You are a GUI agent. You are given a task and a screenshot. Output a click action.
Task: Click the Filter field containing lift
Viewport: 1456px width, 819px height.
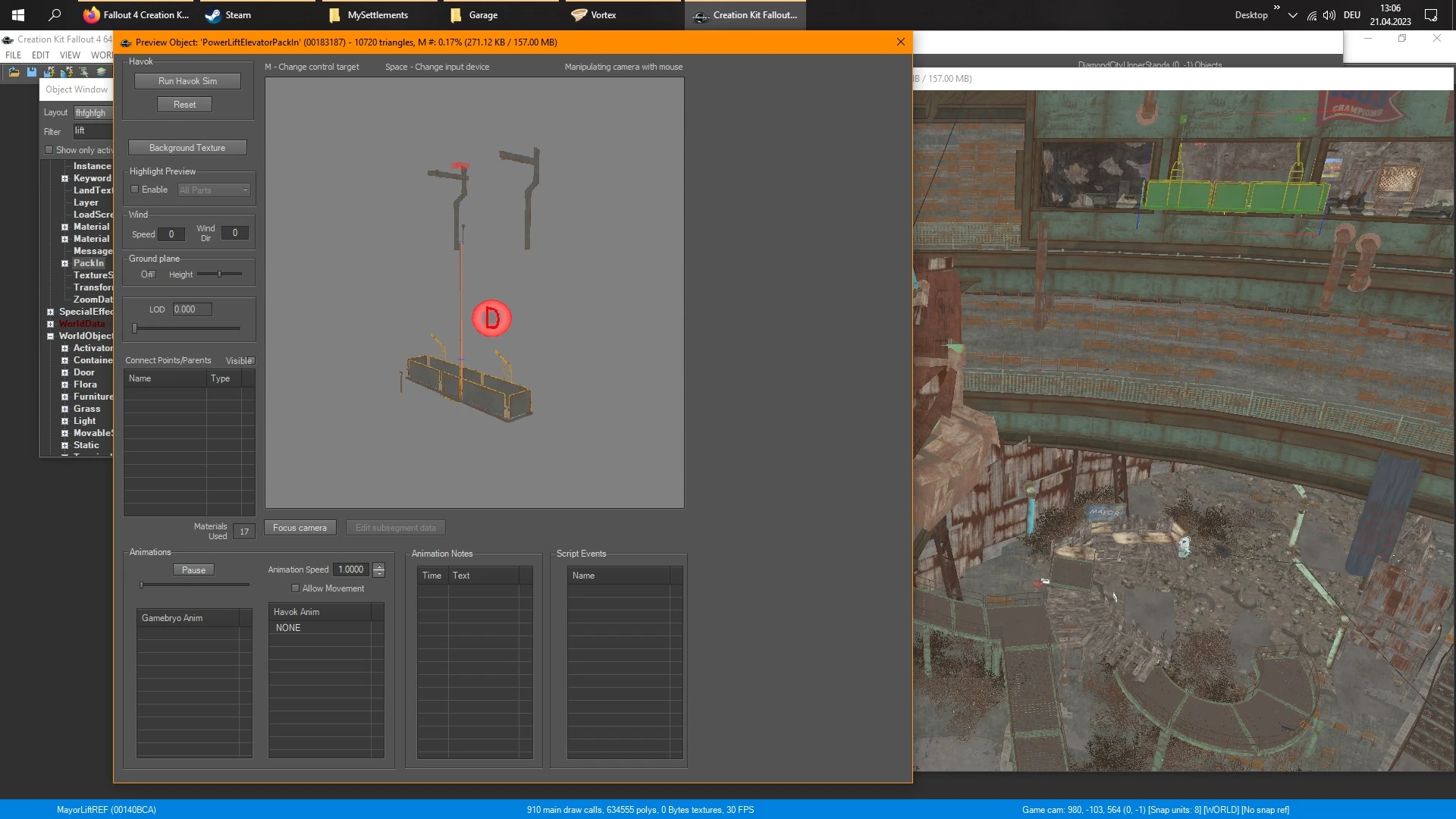click(93, 131)
